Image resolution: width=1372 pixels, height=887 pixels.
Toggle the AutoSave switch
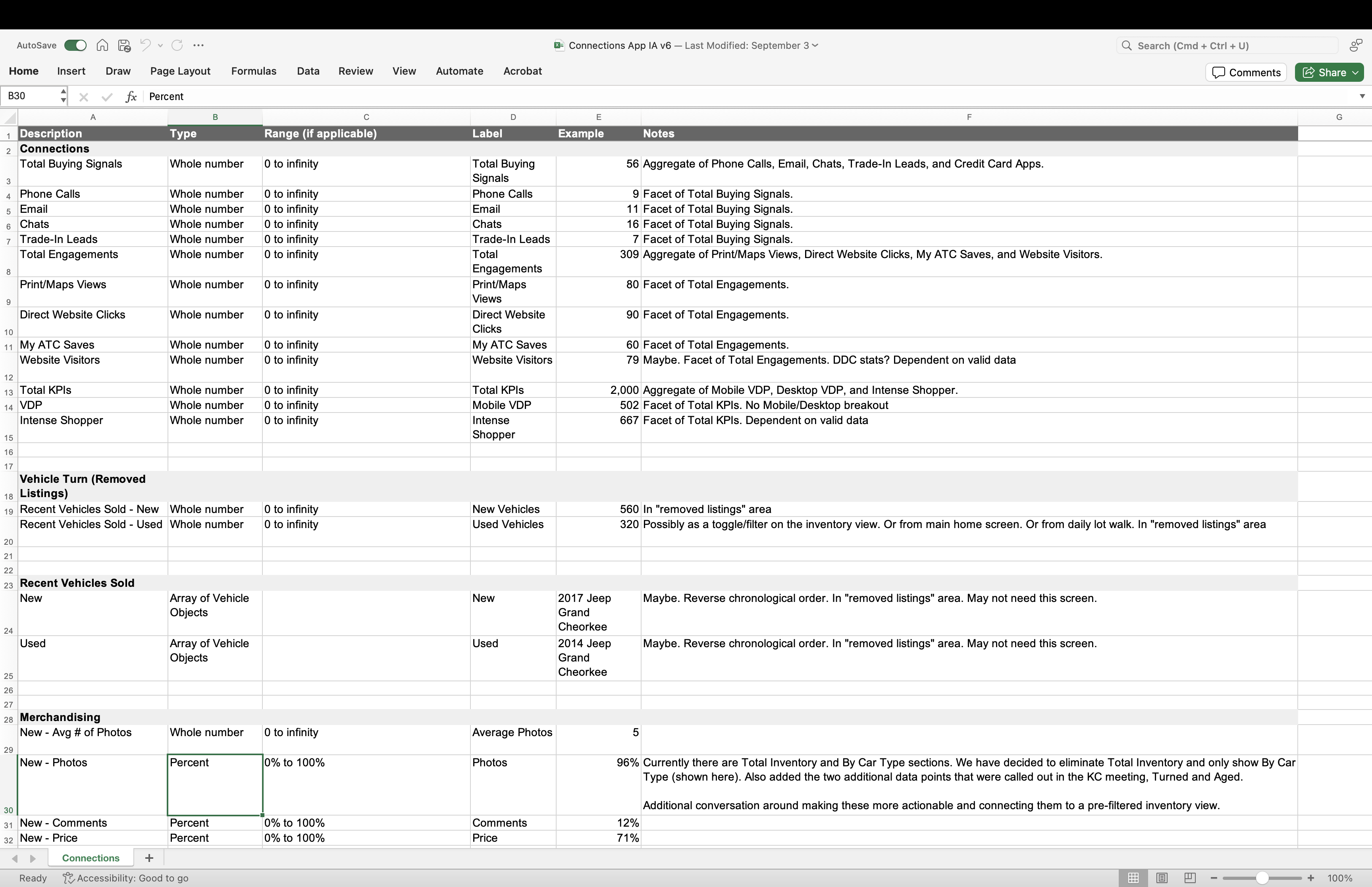click(75, 46)
